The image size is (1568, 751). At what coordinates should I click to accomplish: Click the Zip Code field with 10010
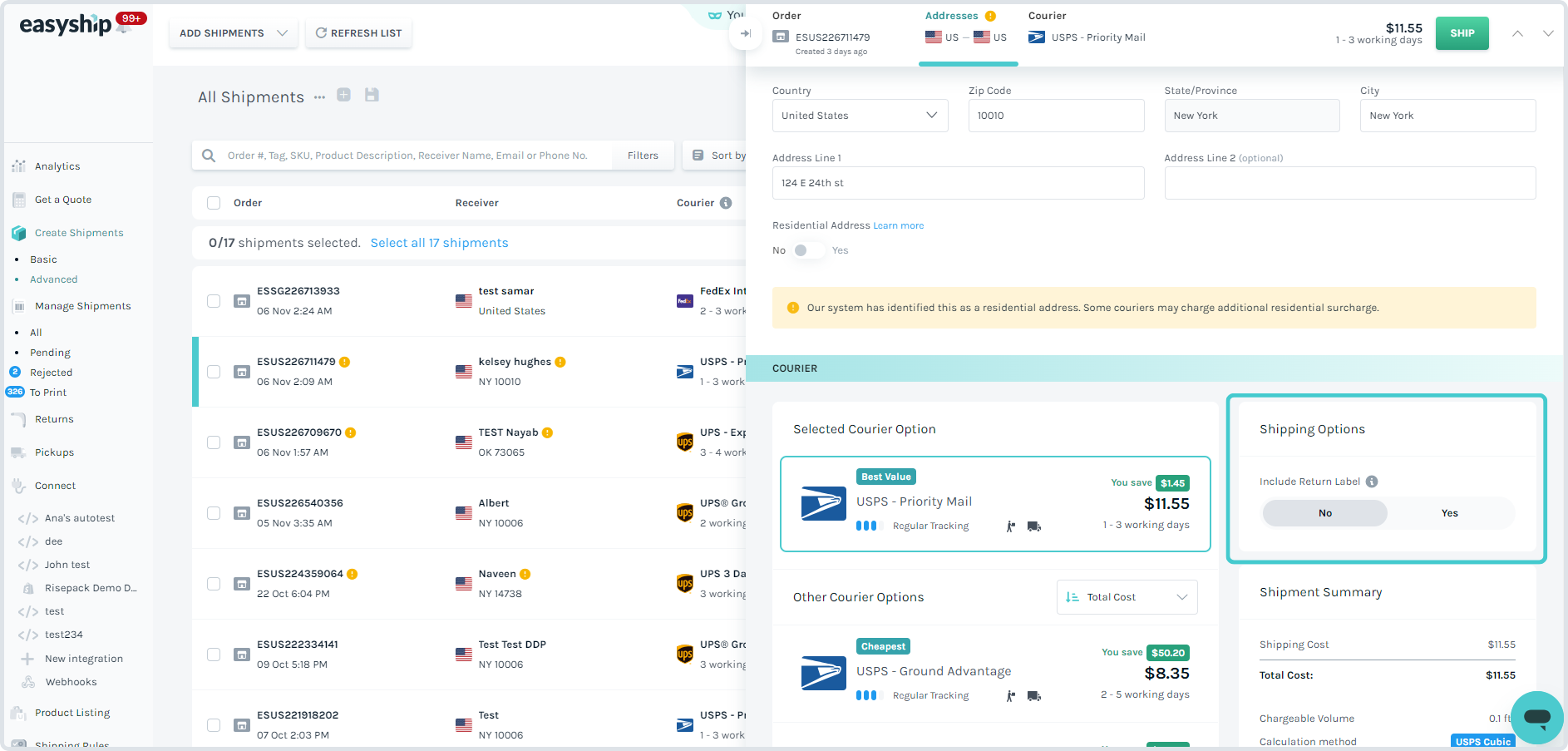(1056, 116)
